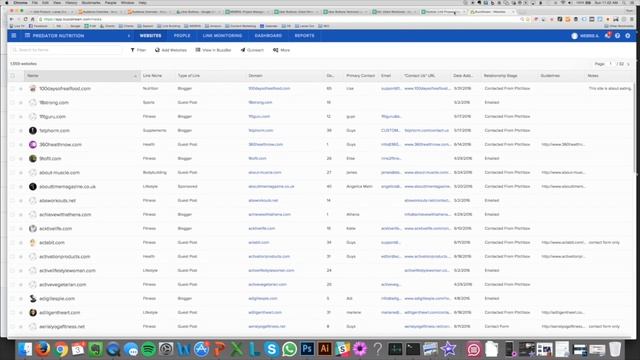Launch Illustrator from the dock
Screen dimensions: 640x360
[324, 349]
